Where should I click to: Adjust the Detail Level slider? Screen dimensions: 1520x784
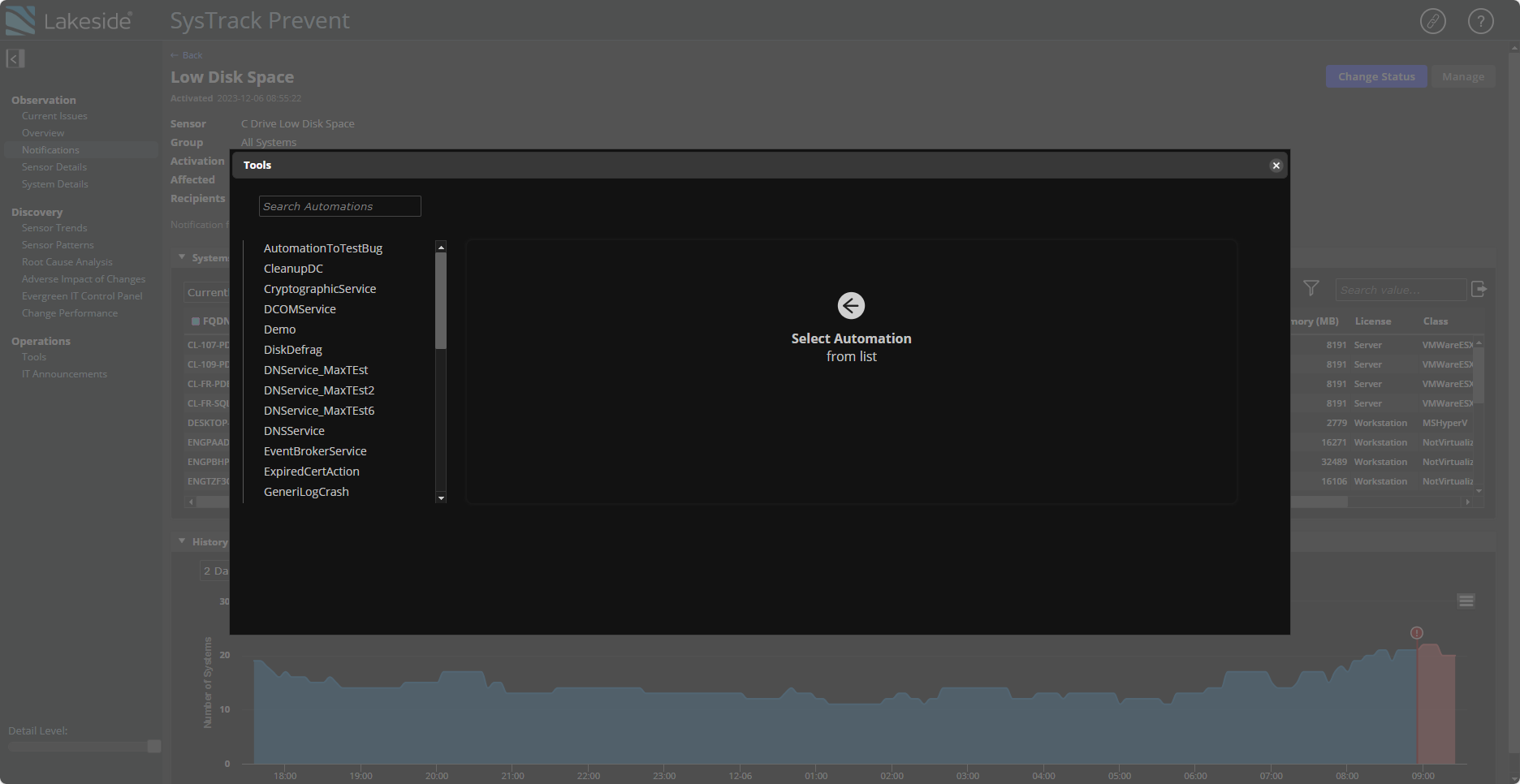(153, 746)
